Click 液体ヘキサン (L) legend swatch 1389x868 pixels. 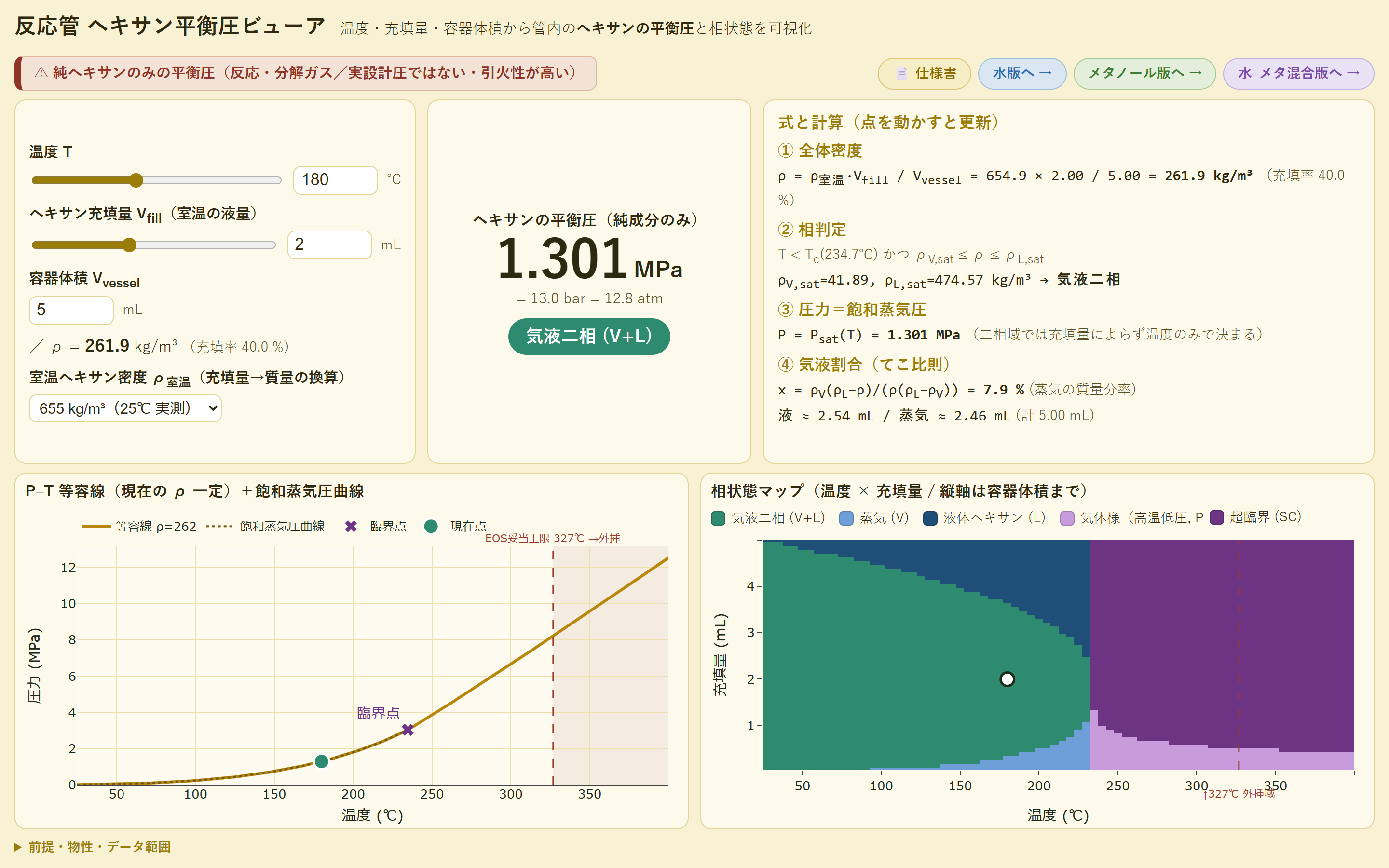point(930,518)
